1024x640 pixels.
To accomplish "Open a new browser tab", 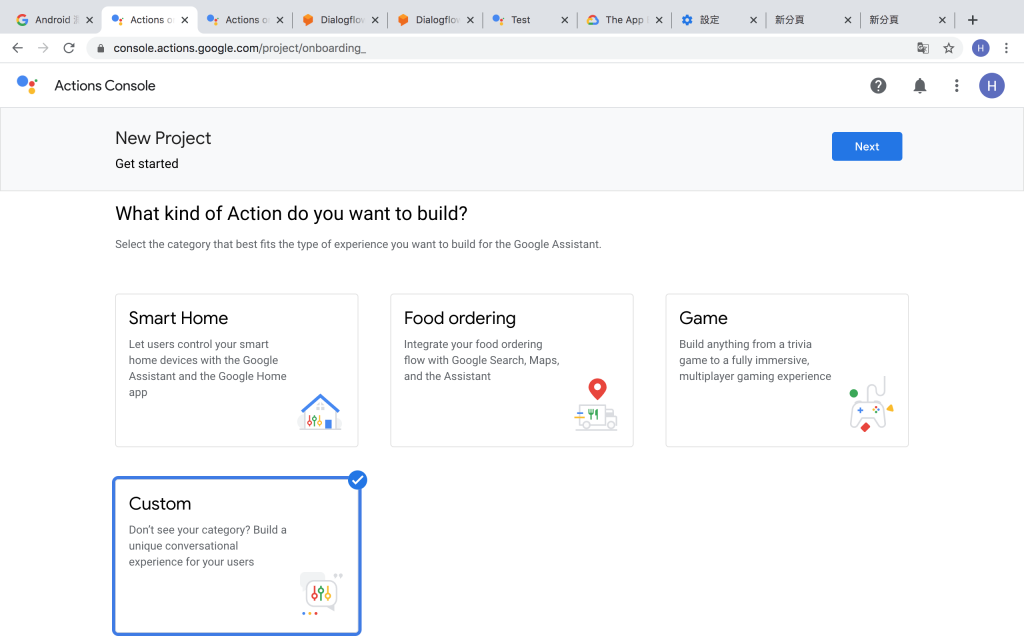I will [972, 20].
